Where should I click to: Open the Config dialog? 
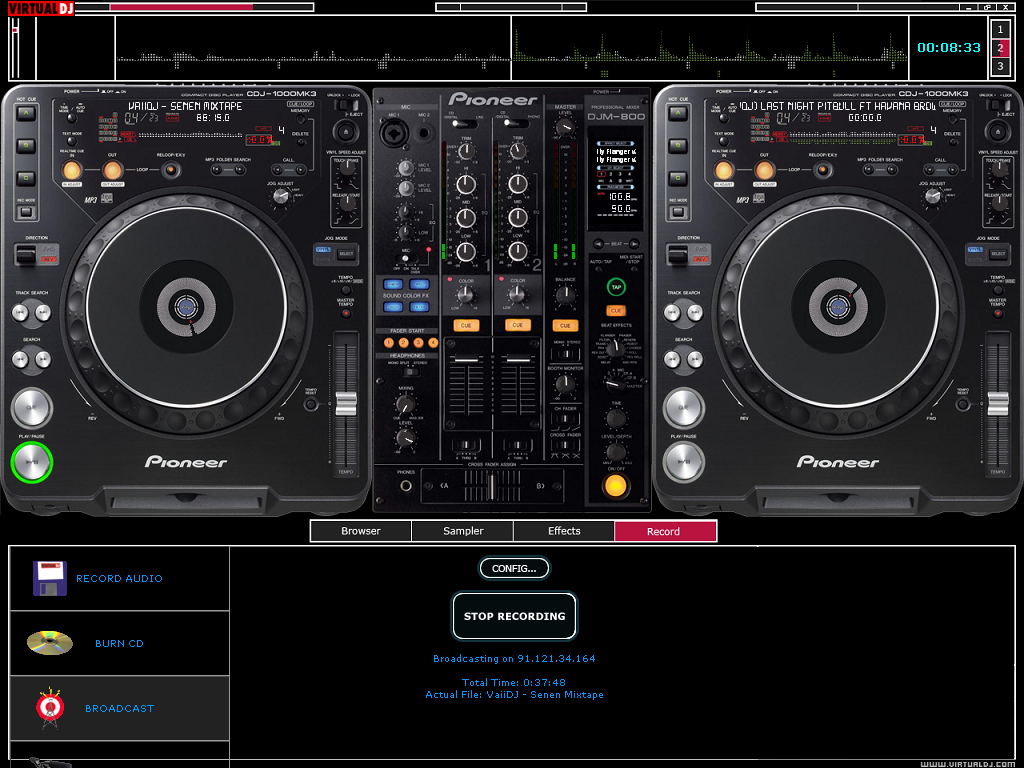[x=514, y=568]
